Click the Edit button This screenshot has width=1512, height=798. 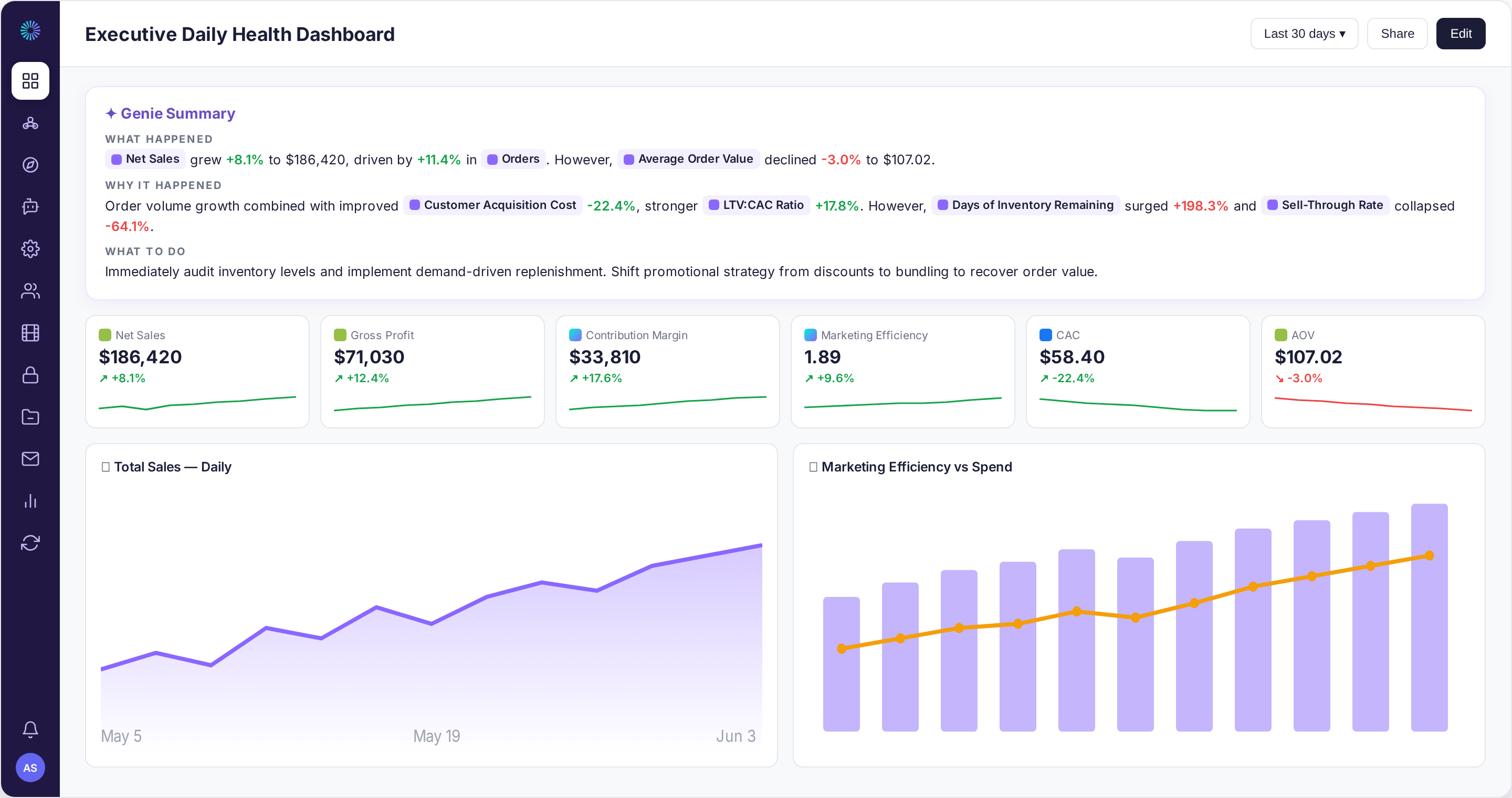[x=1461, y=34]
